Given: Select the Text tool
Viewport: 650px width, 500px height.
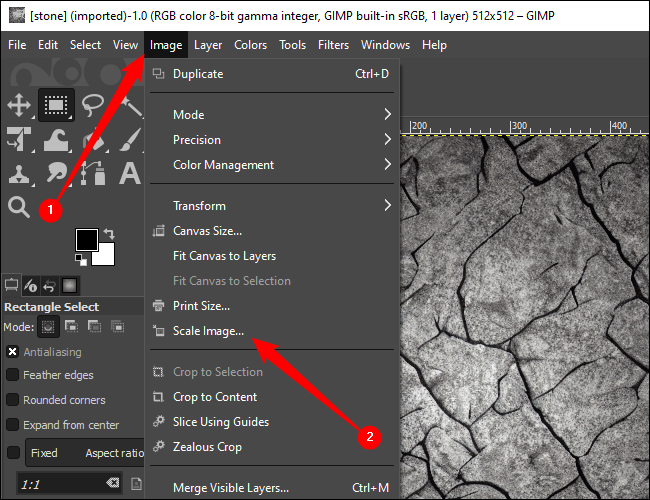Looking at the screenshot, I should coord(130,173).
